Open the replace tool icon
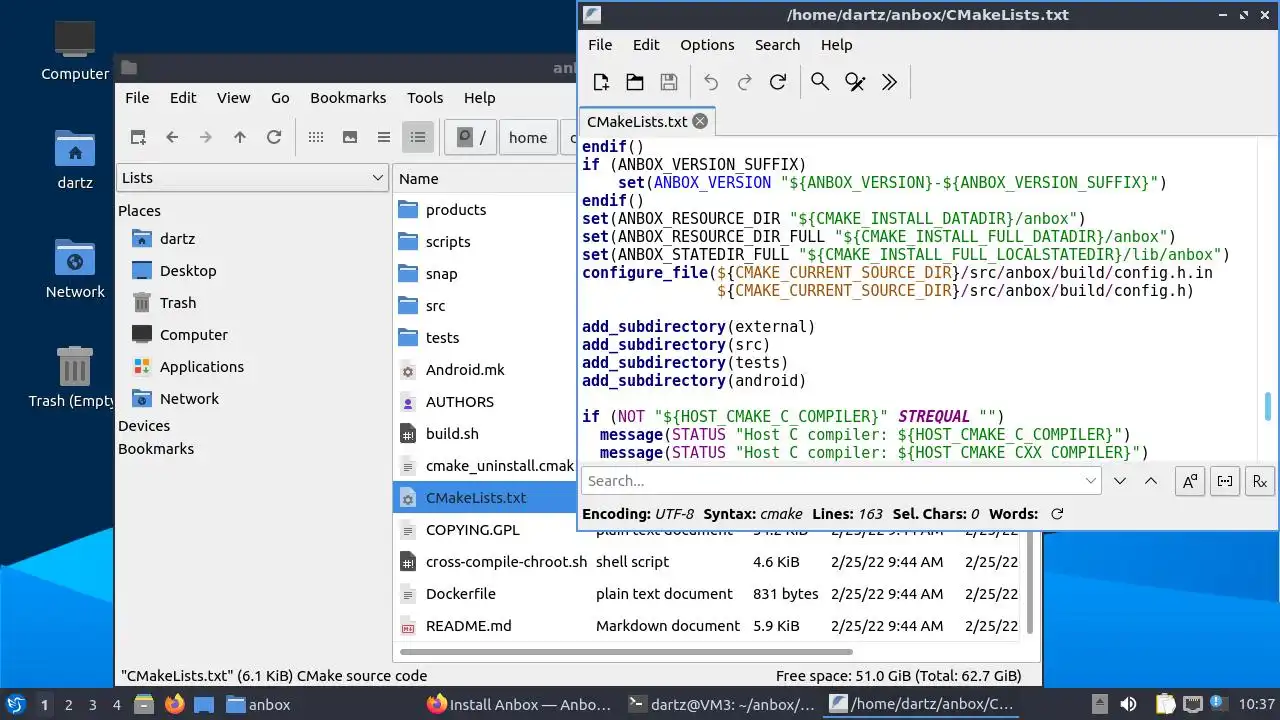 [x=855, y=82]
